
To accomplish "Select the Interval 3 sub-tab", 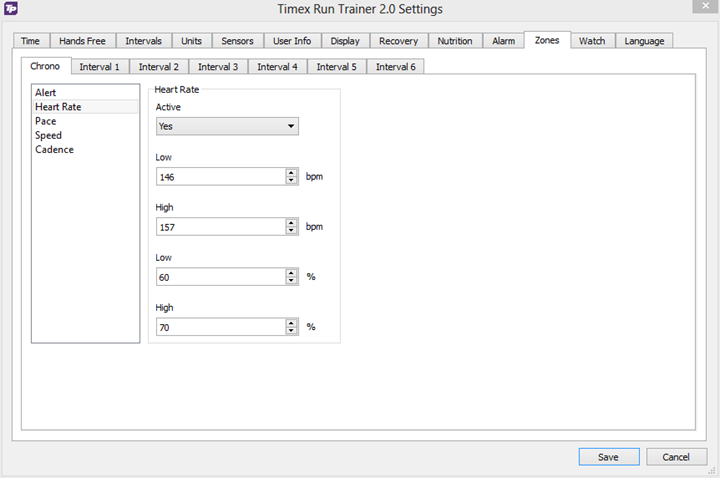I will tap(218, 67).
